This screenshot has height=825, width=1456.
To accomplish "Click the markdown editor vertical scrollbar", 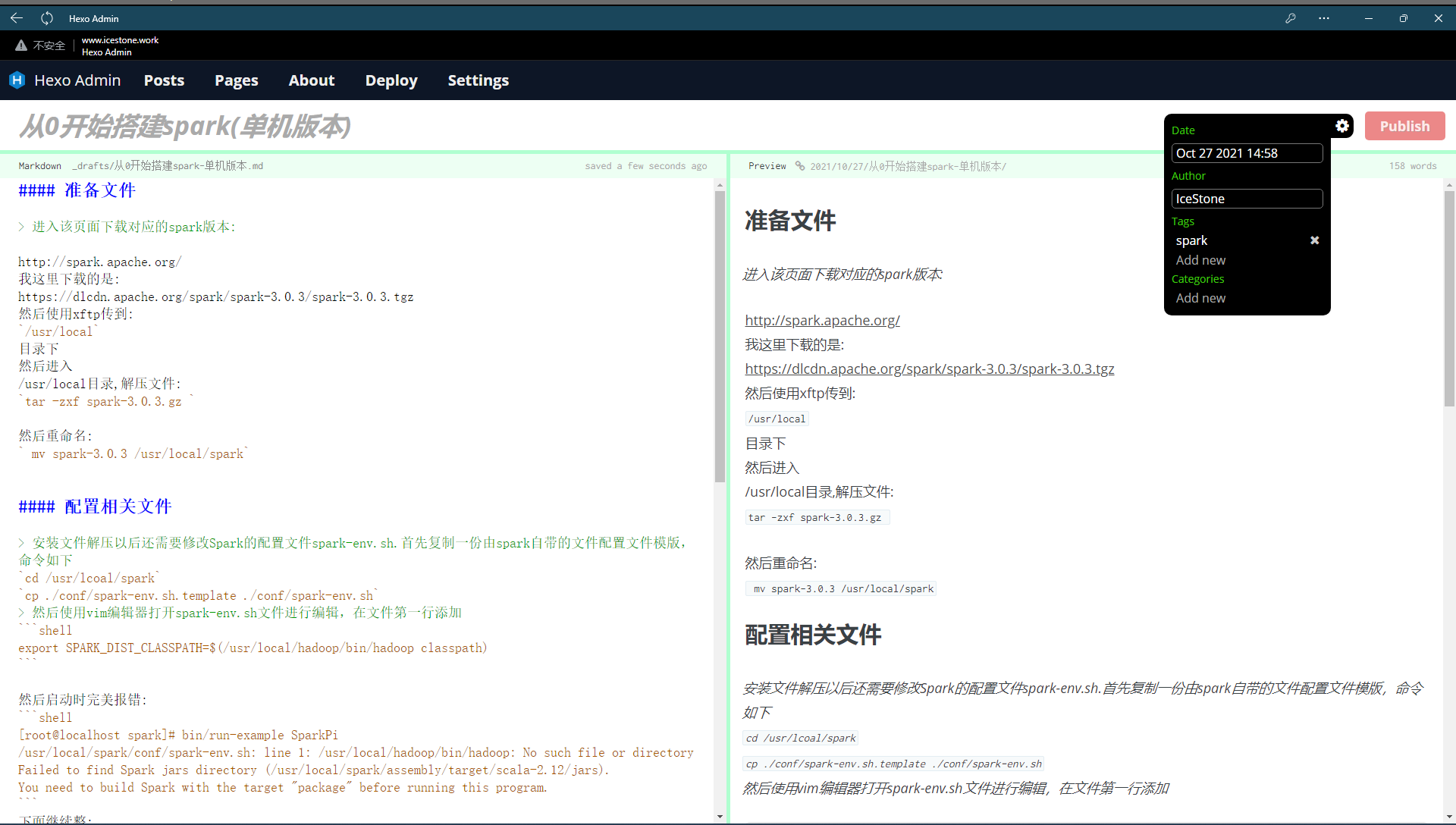I will 720,337.
